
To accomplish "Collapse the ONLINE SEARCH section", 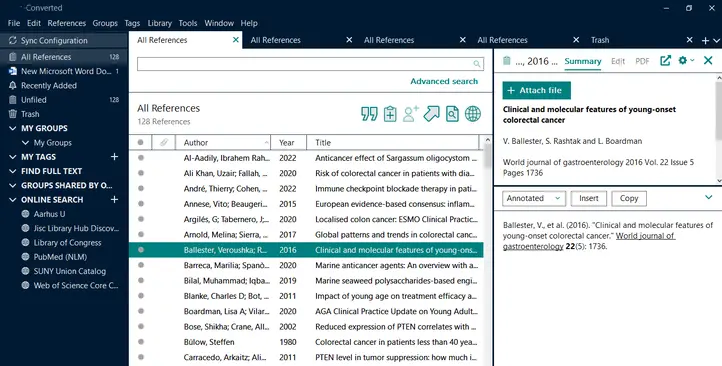I will (x=13, y=200).
